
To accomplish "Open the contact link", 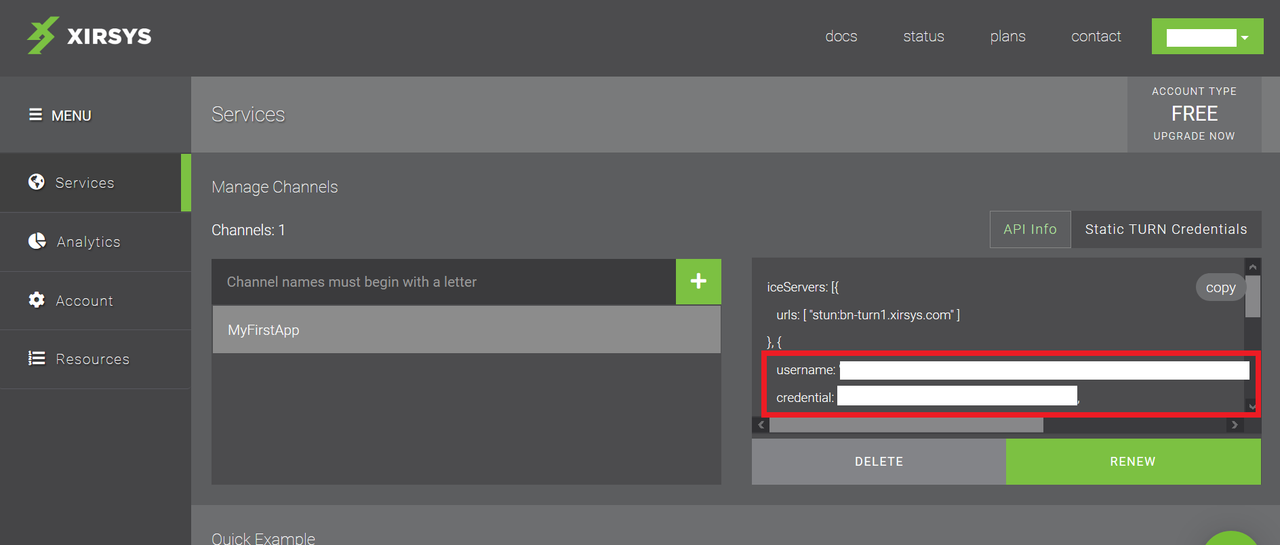I will [x=1096, y=36].
